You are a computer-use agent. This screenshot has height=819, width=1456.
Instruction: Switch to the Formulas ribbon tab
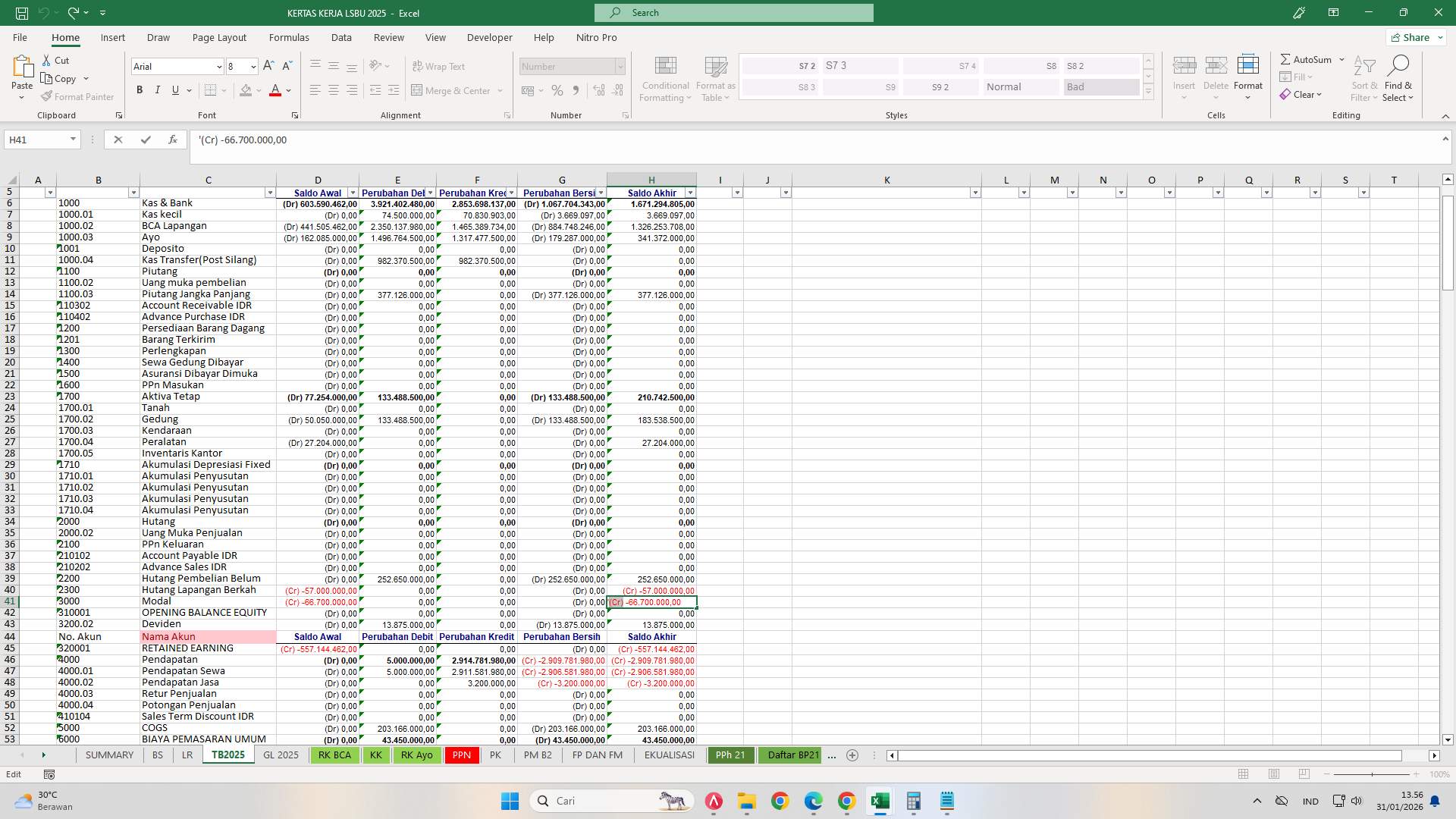(x=289, y=37)
